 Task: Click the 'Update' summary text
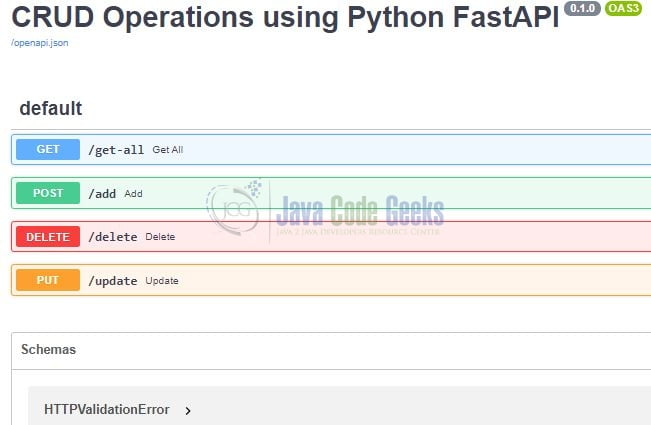point(162,281)
